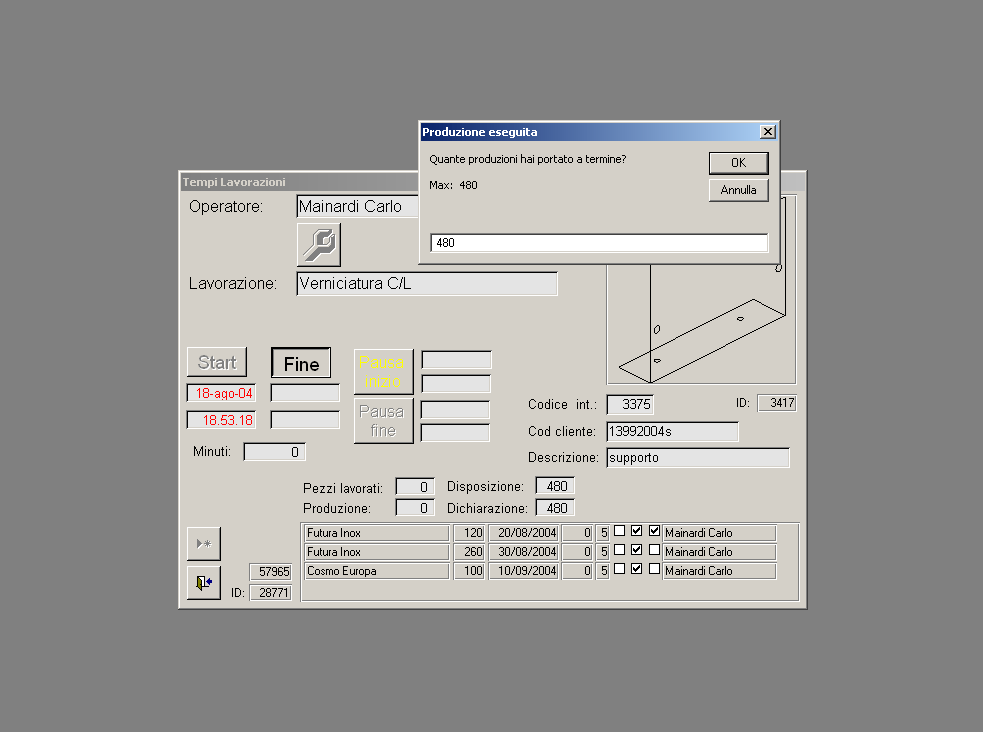Toggle first checkbox in Futura Inox 260 row
Image resolution: width=983 pixels, height=732 pixels.
tap(619, 550)
